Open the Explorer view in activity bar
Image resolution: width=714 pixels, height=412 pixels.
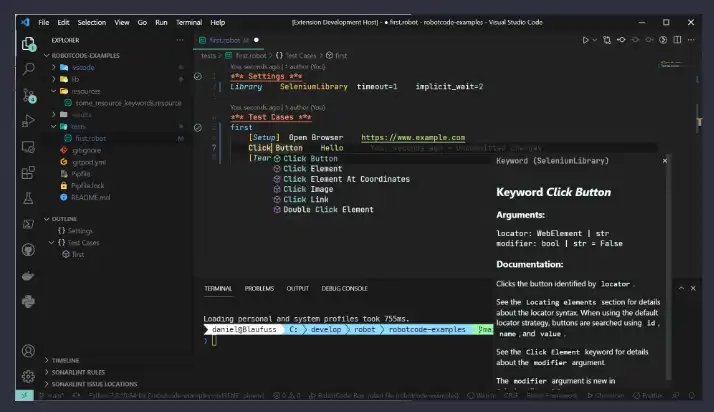(x=28, y=44)
